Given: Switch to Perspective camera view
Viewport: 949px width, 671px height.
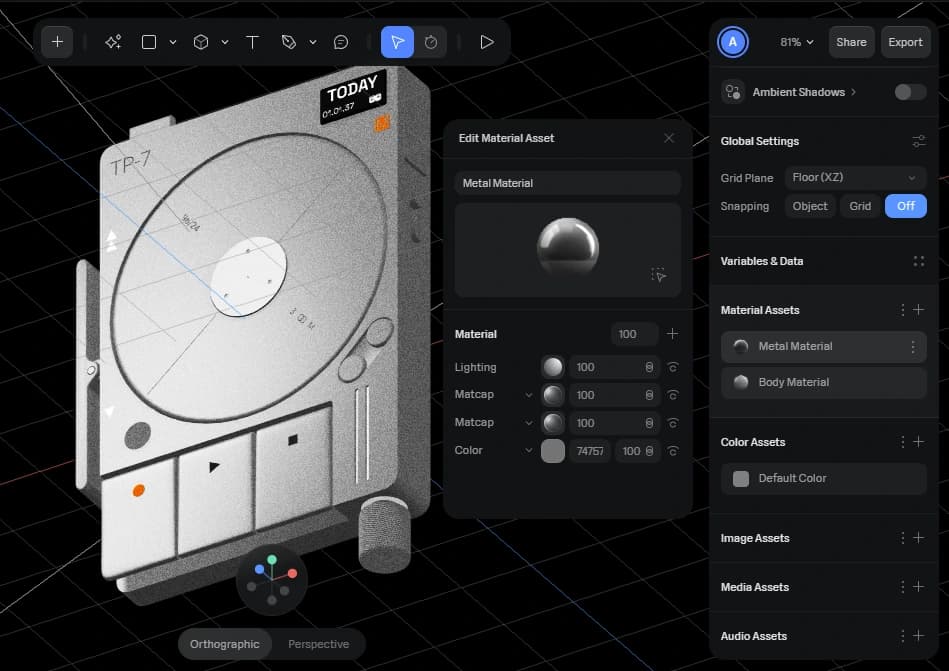Looking at the screenshot, I should (318, 644).
